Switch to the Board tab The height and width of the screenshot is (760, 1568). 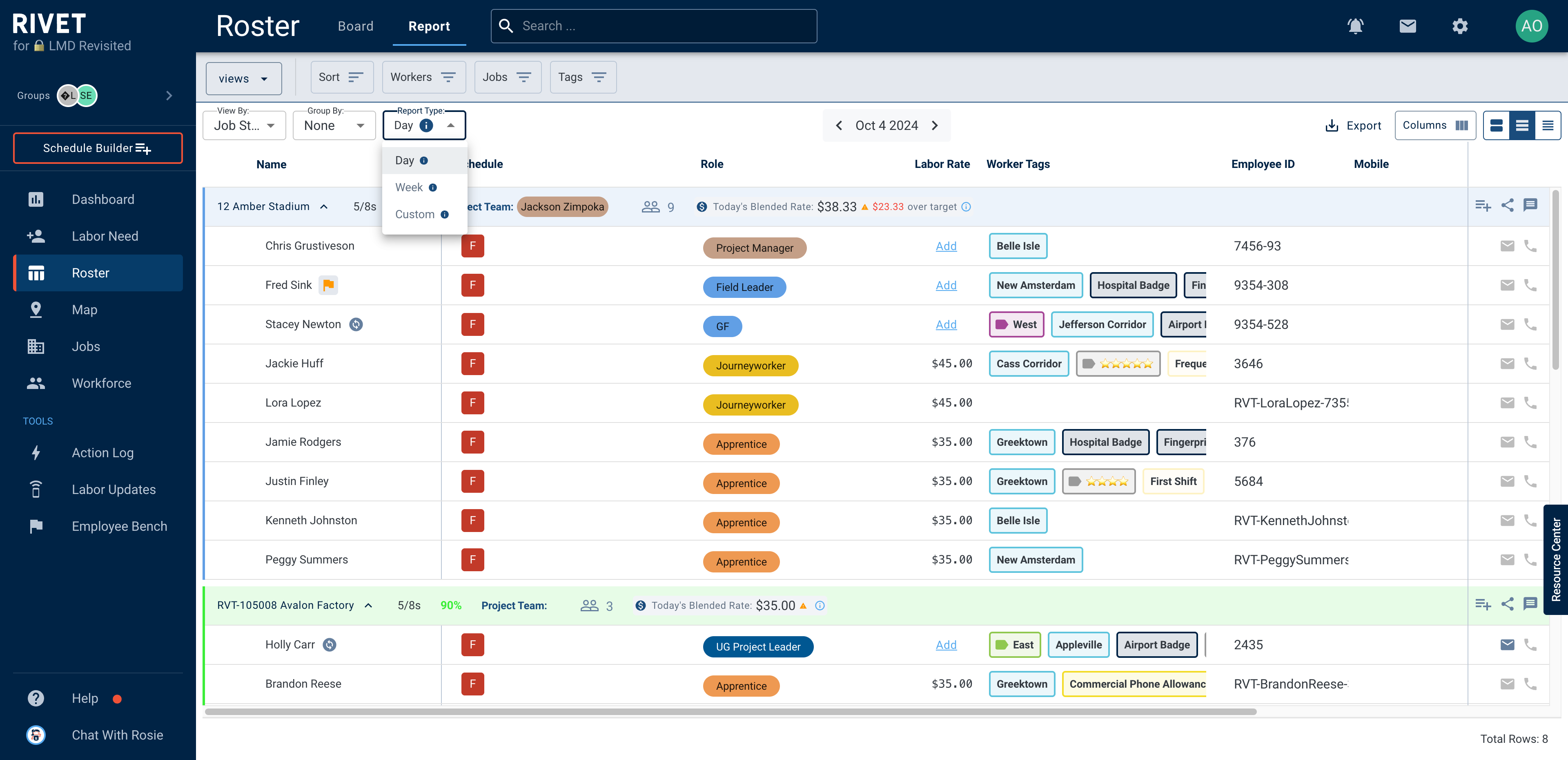click(356, 26)
